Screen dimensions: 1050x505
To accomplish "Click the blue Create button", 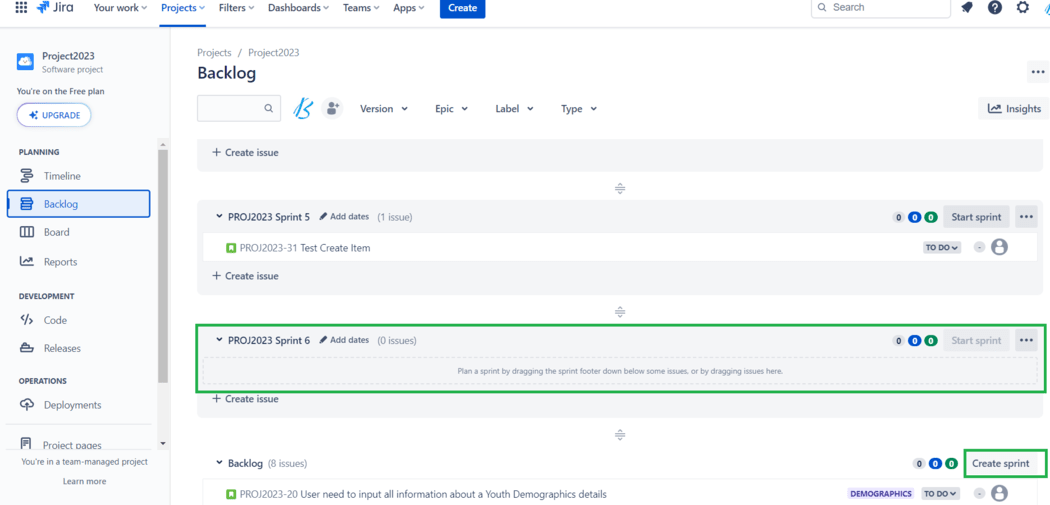I will click(x=463, y=8).
